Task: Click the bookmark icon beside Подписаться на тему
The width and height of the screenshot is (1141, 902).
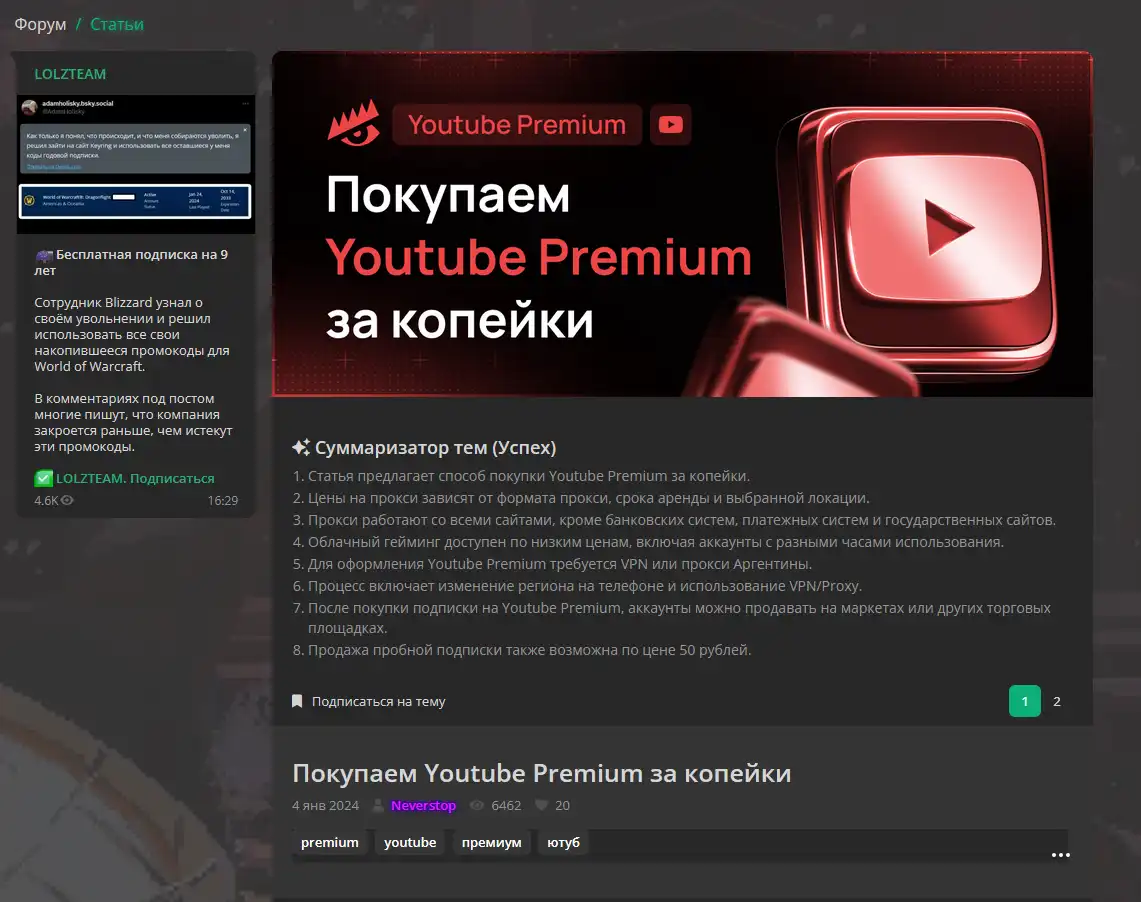Action: (297, 702)
